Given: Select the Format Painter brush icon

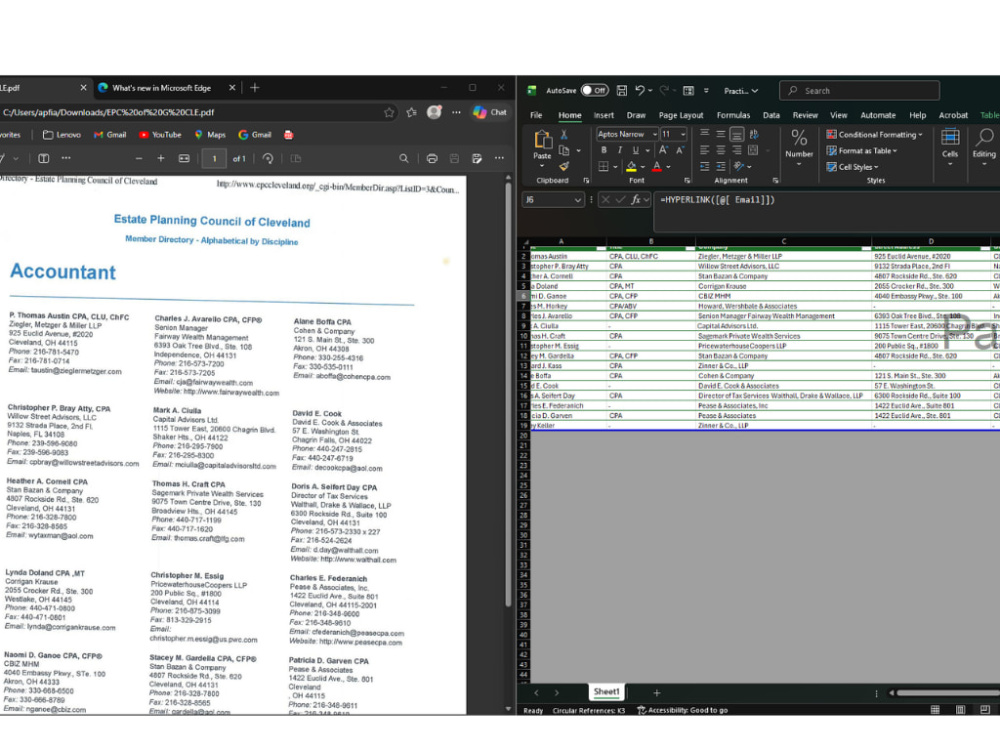Looking at the screenshot, I should [x=564, y=166].
